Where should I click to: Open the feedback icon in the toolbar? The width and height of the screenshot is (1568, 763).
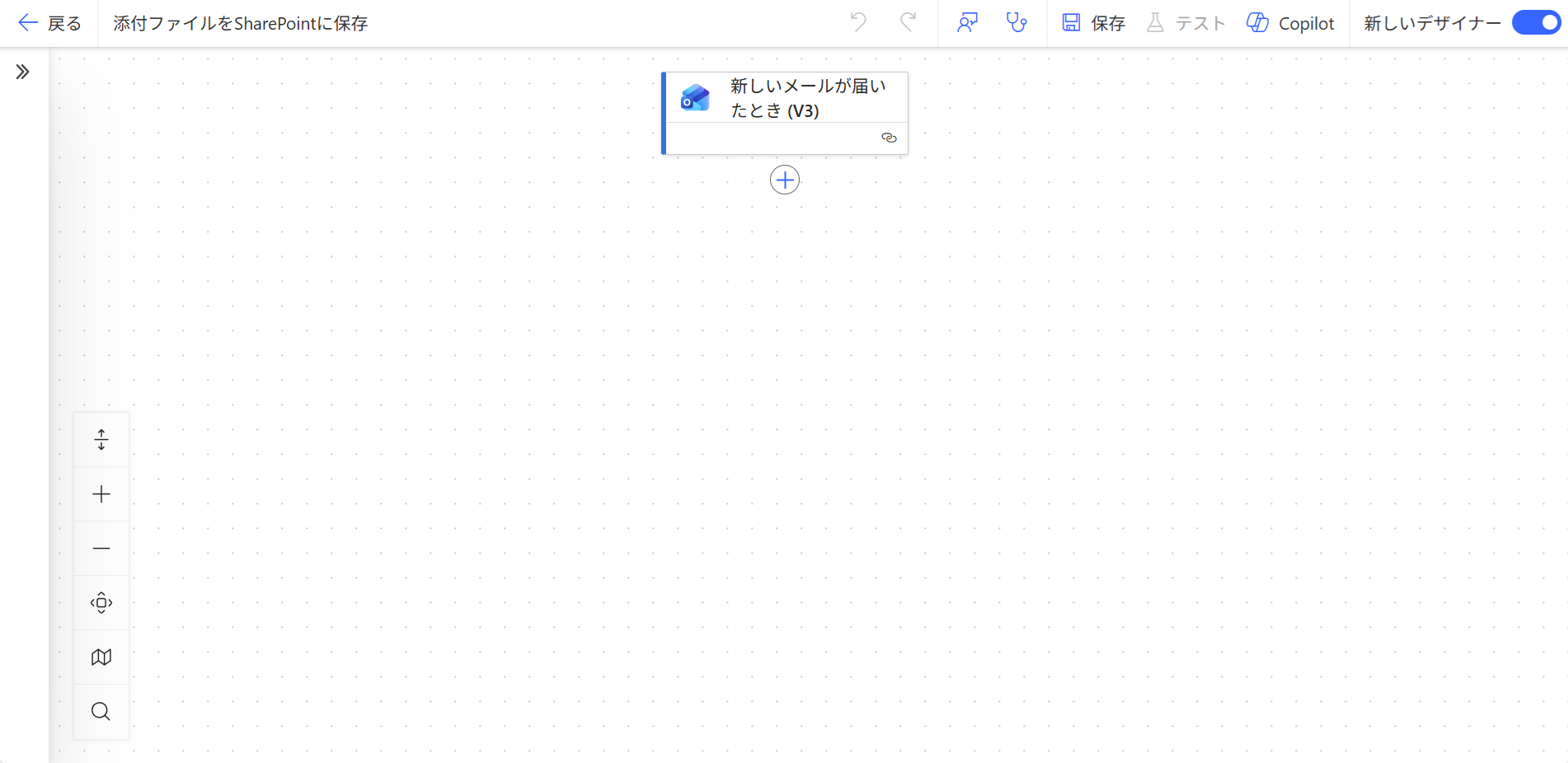(967, 22)
